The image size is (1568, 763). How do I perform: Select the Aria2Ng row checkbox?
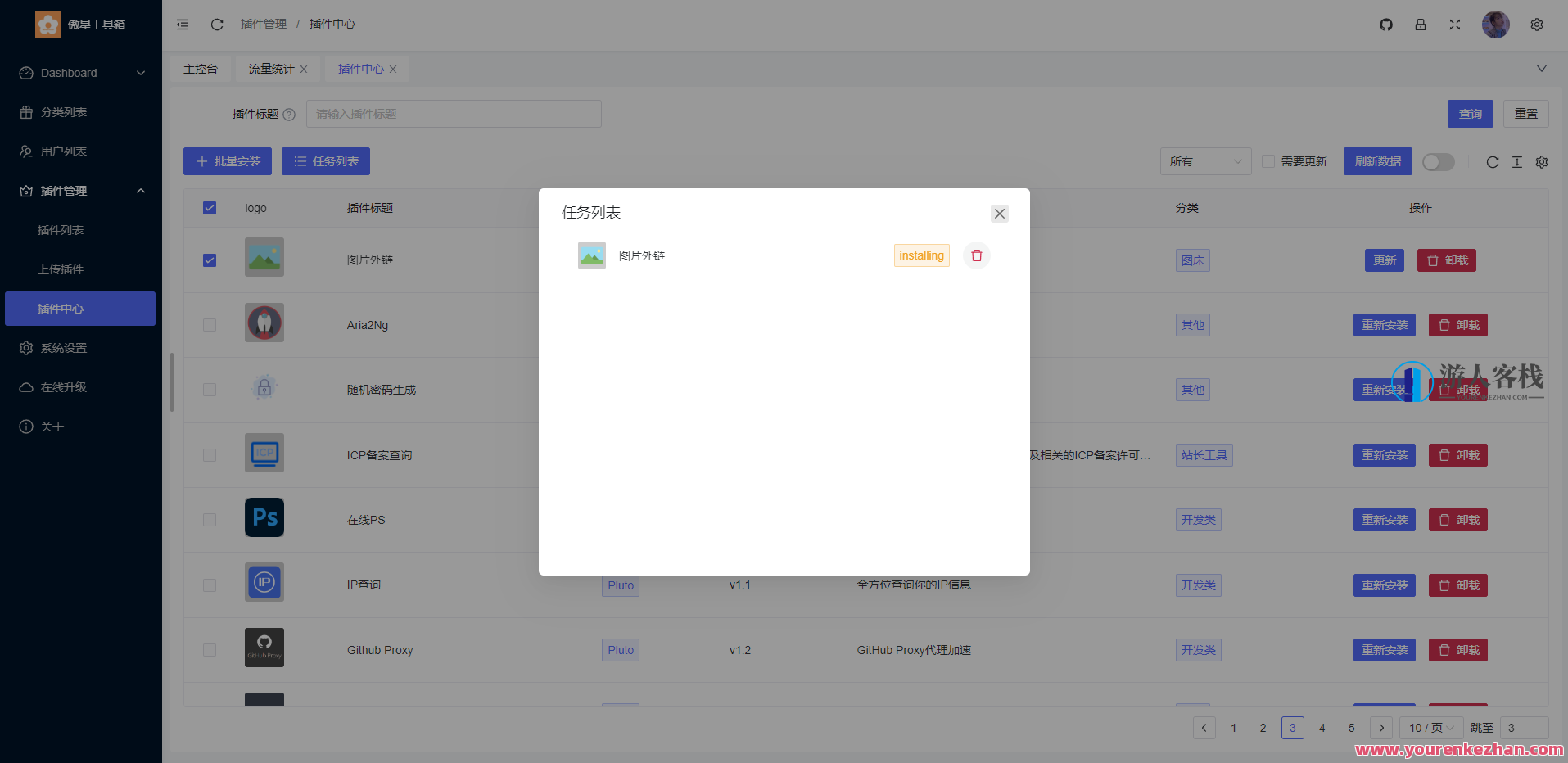(x=210, y=324)
